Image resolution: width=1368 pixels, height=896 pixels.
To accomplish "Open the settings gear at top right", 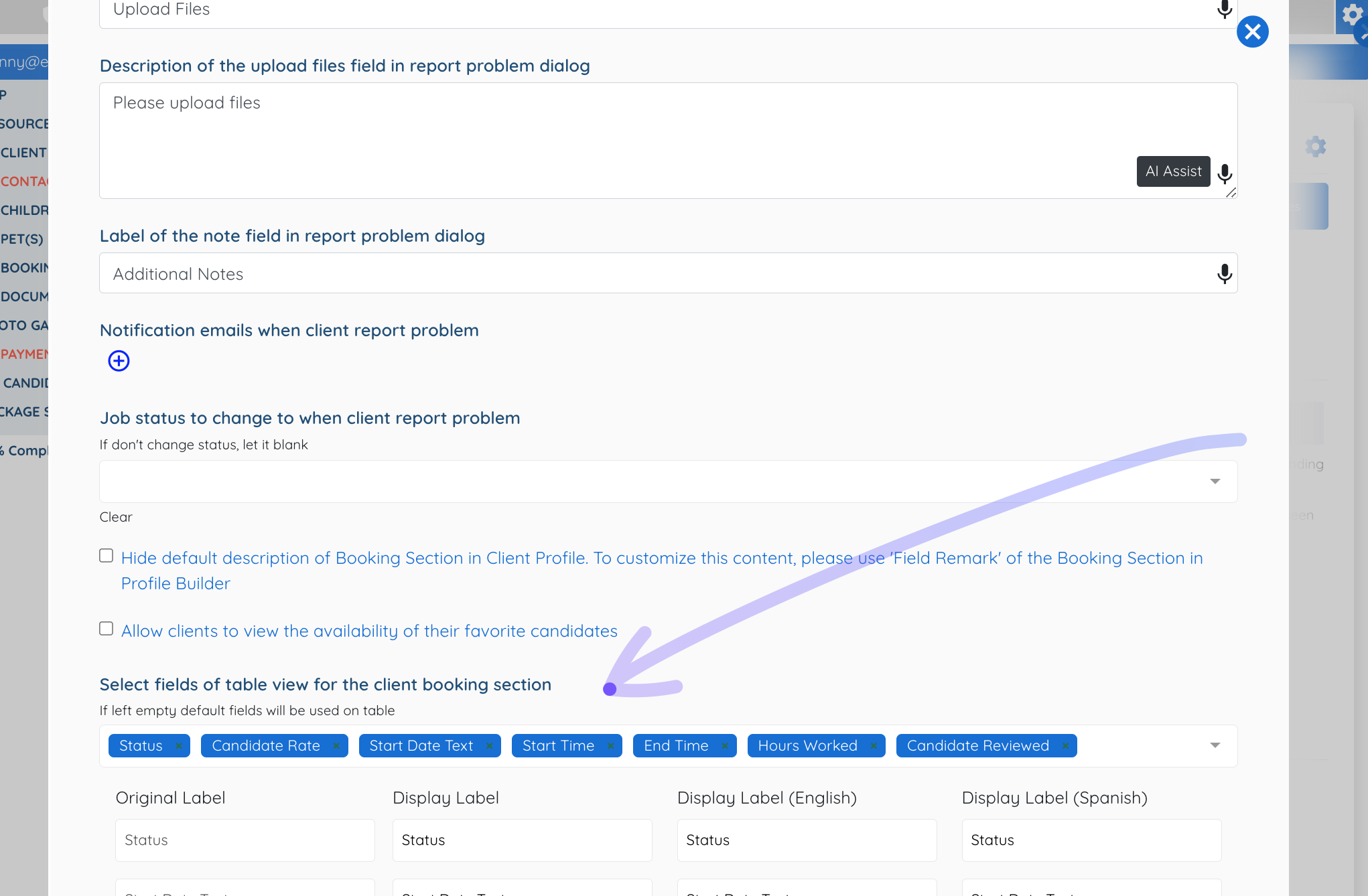I will (x=1351, y=15).
